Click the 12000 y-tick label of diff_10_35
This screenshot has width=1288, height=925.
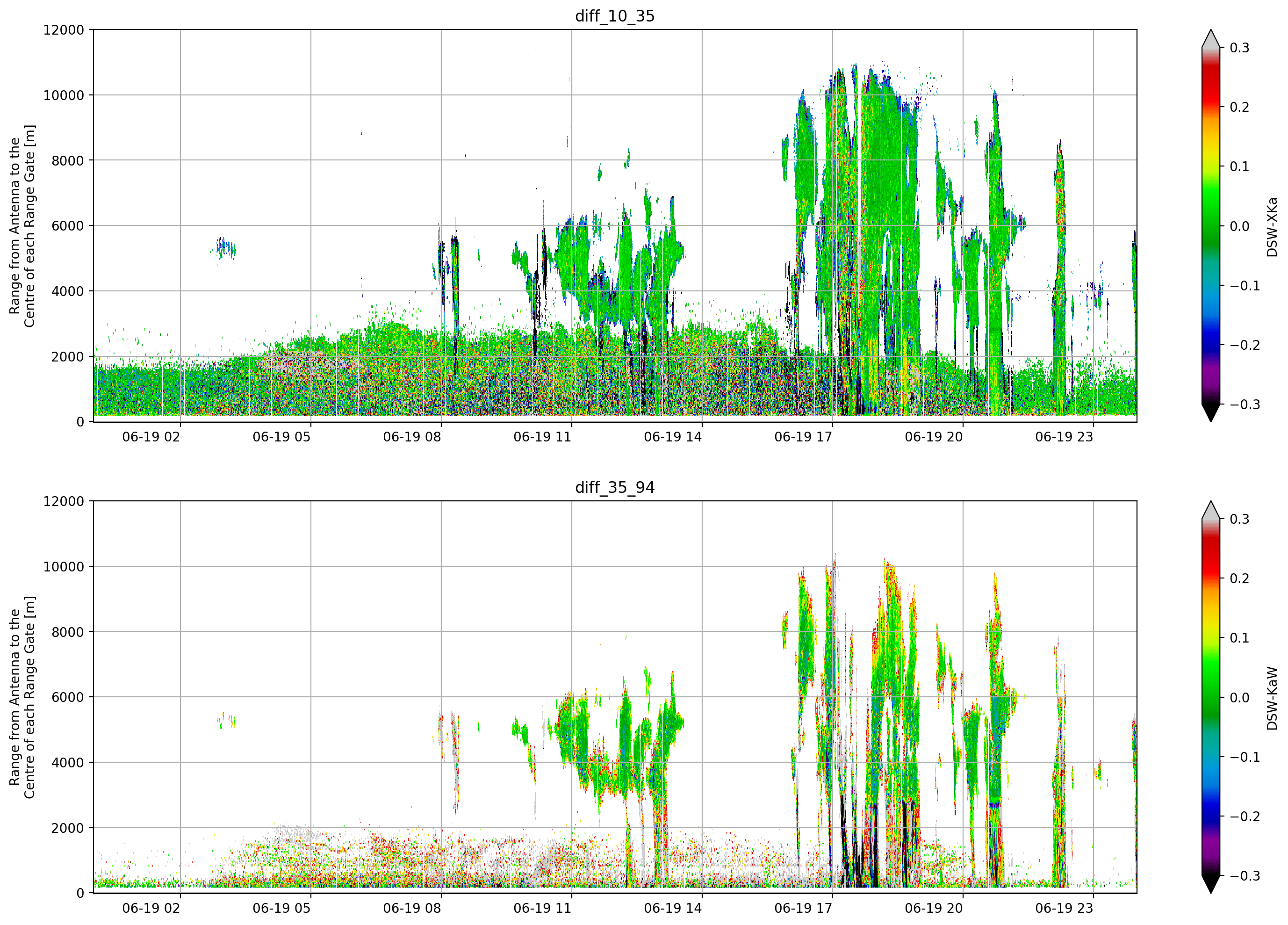(x=64, y=30)
